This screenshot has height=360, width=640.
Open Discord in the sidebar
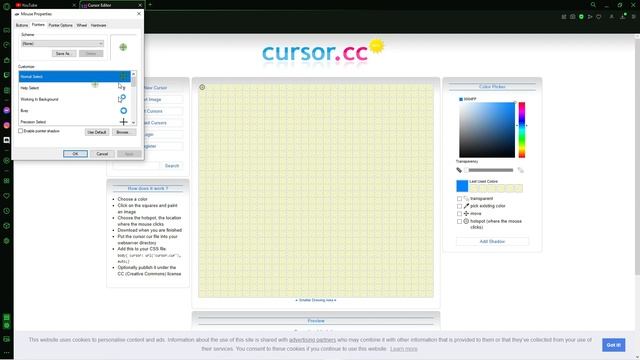point(6,140)
